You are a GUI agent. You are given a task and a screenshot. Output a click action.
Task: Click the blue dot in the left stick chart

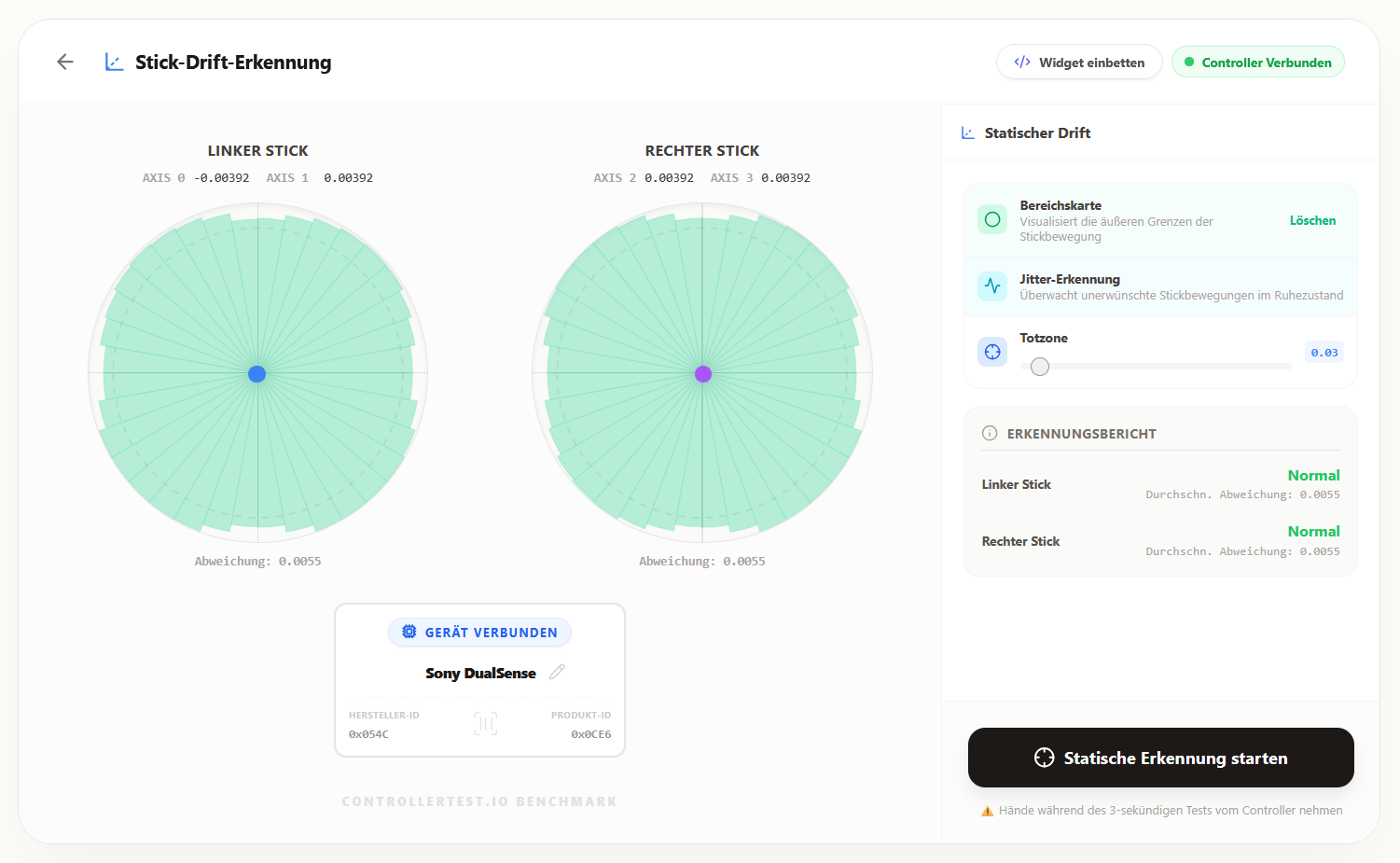click(x=257, y=374)
